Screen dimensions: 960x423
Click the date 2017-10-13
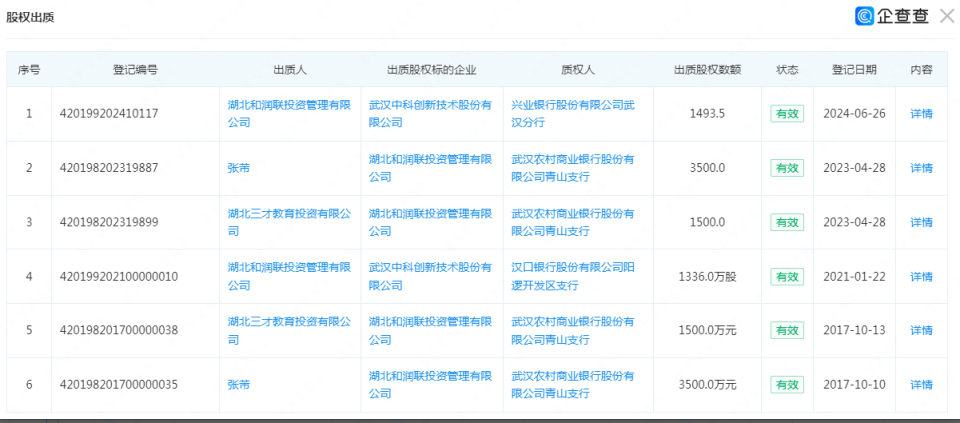(x=854, y=331)
